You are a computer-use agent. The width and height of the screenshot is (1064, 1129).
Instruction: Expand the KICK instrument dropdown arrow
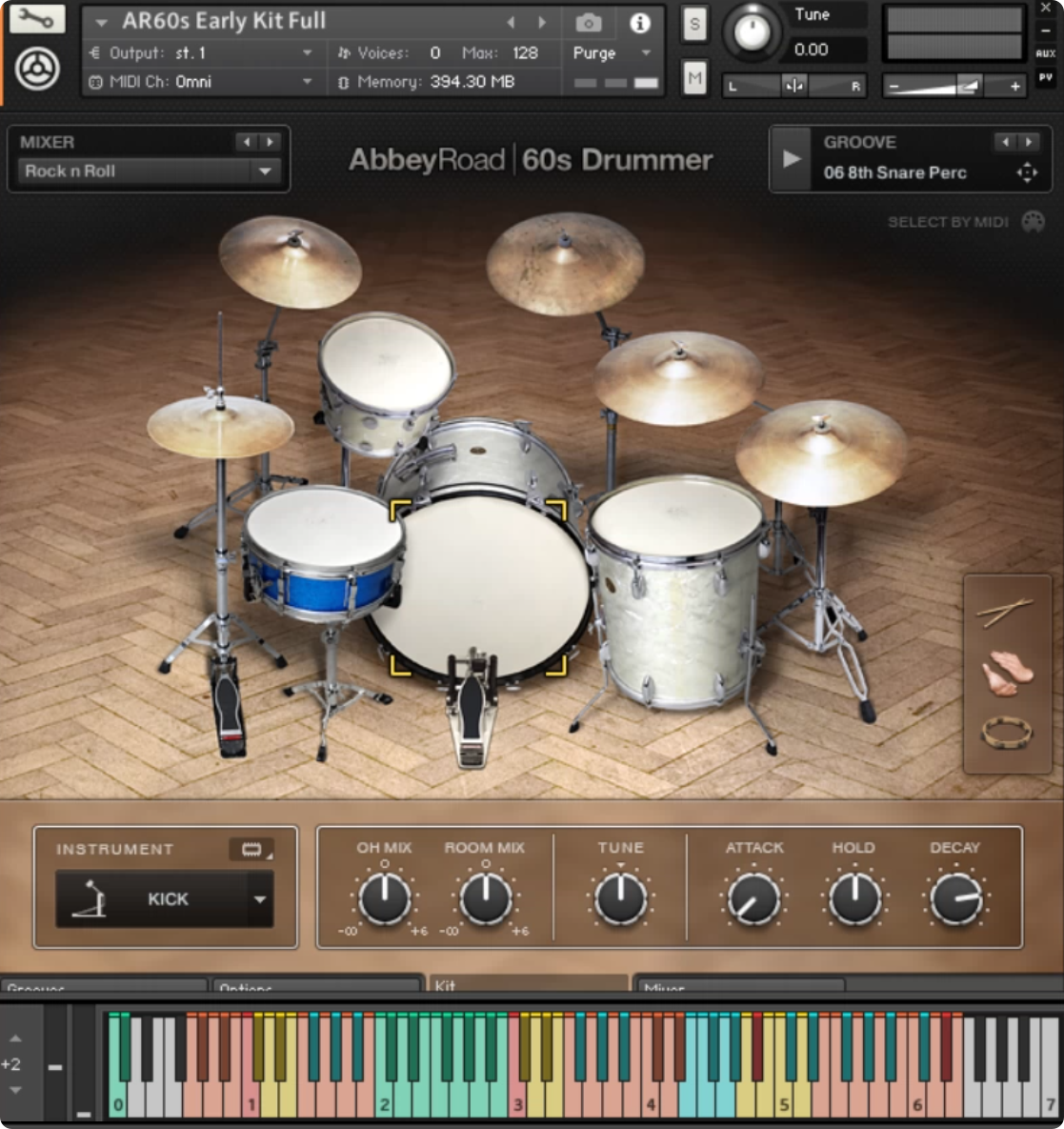(260, 898)
